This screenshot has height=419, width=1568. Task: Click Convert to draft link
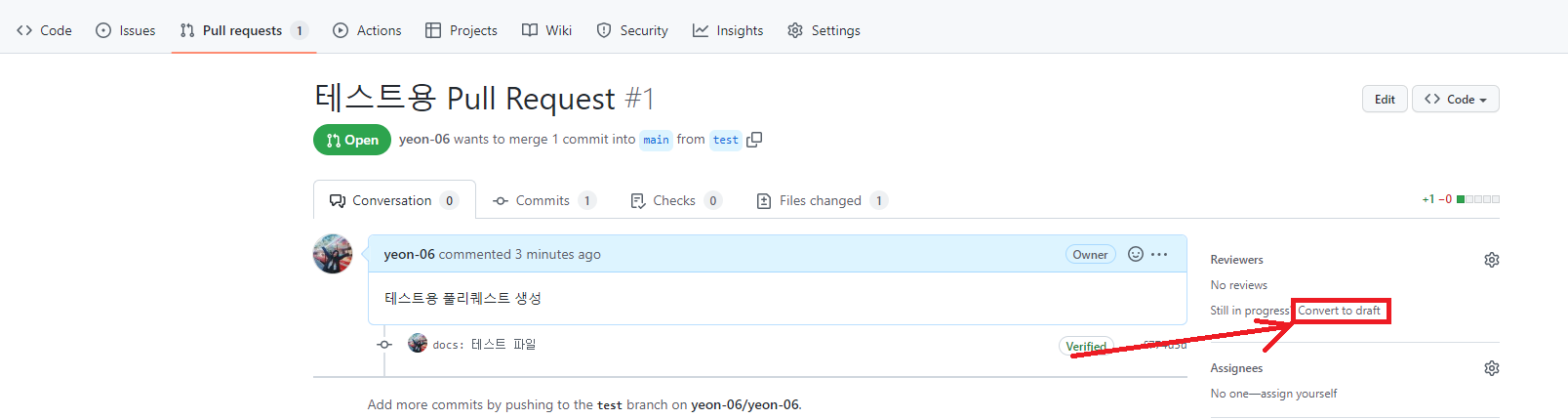pos(1339,311)
